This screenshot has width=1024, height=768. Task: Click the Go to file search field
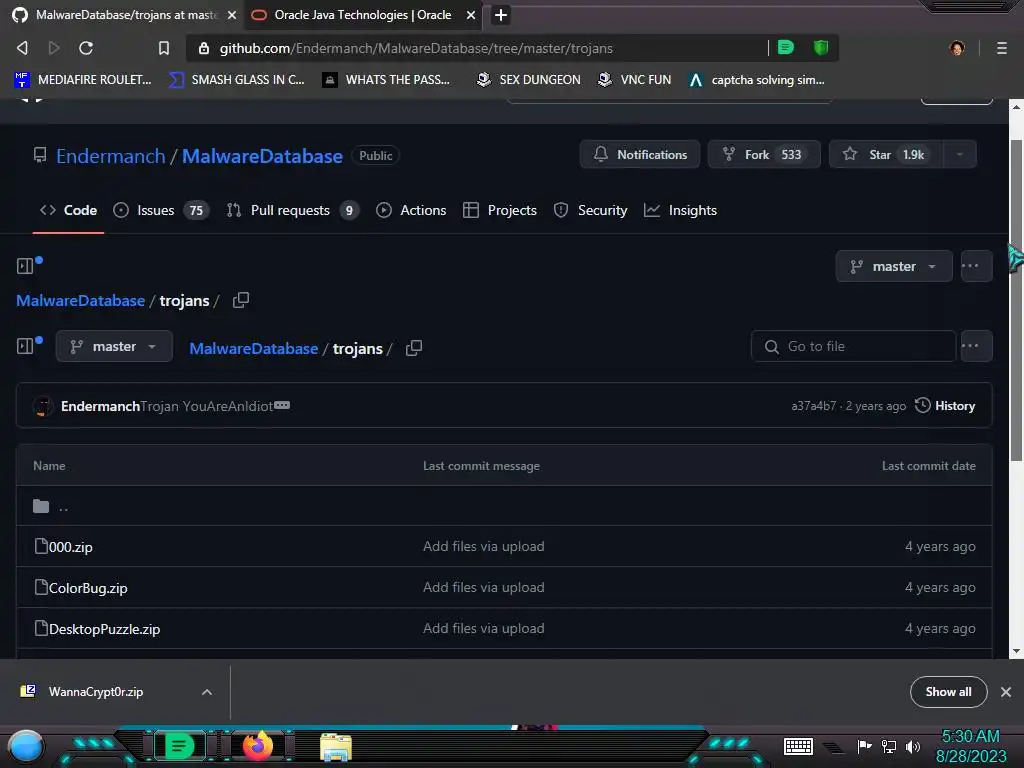853,346
